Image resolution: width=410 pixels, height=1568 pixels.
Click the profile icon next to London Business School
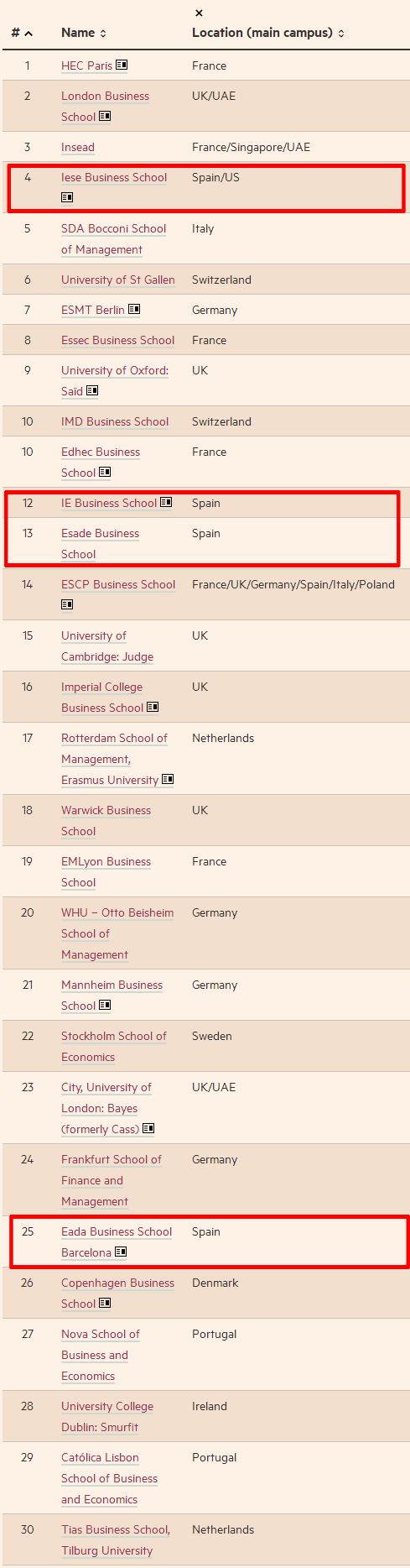tap(105, 116)
